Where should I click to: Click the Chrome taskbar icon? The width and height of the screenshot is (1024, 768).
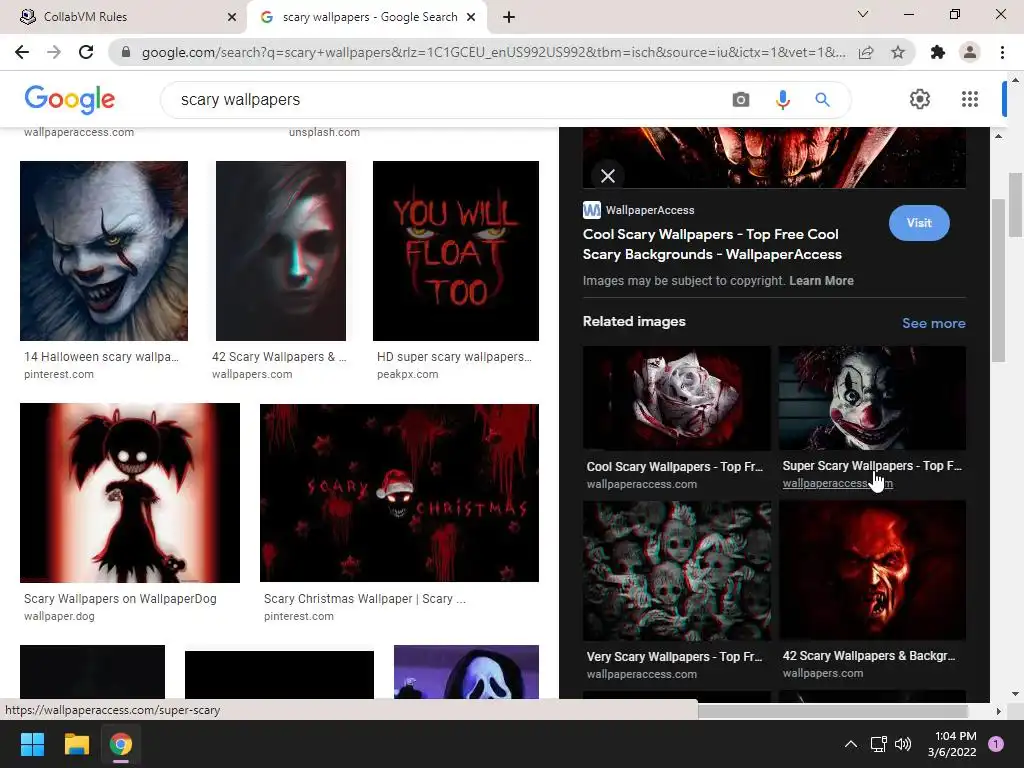coord(121,744)
